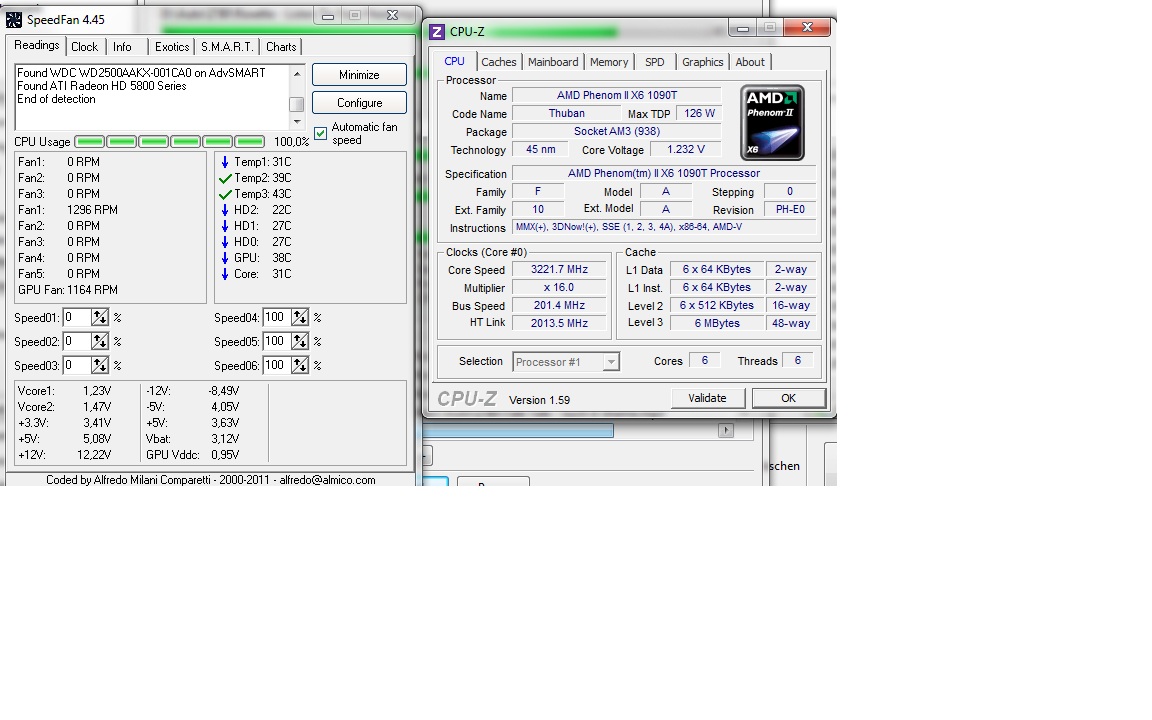The width and height of the screenshot is (1152, 720).
Task: Toggle Automatic fan speed checkbox
Action: [320, 133]
